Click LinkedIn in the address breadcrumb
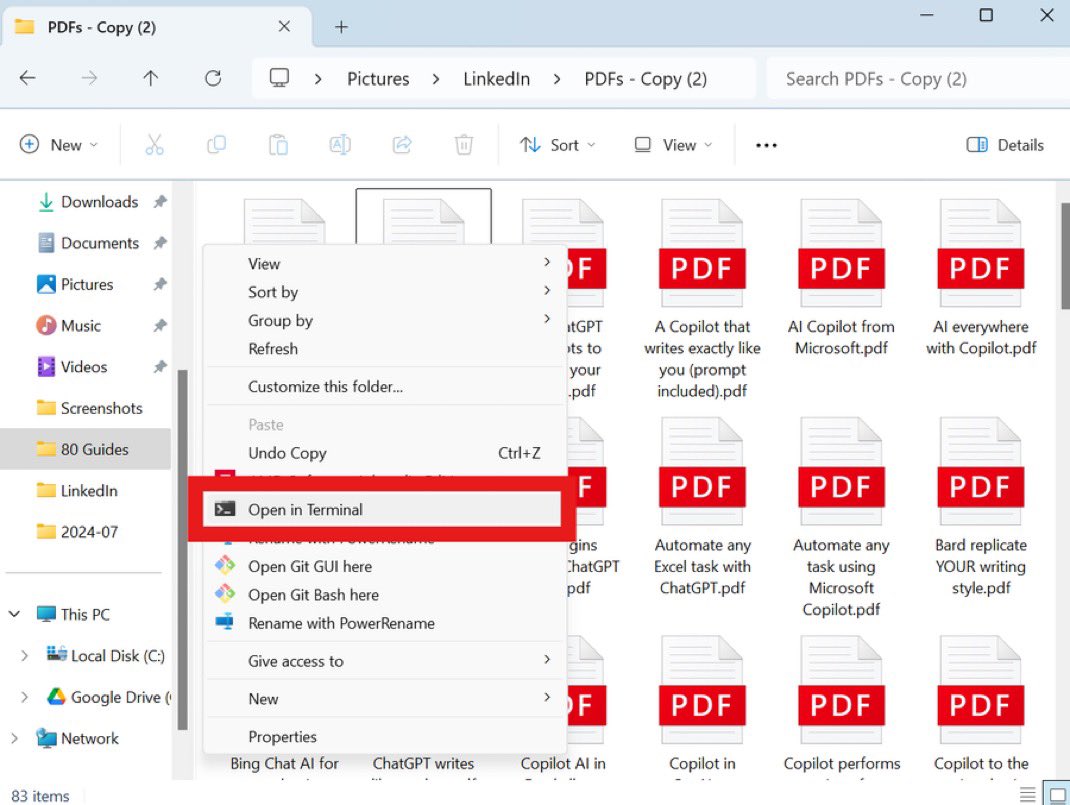 pyautogui.click(x=496, y=79)
